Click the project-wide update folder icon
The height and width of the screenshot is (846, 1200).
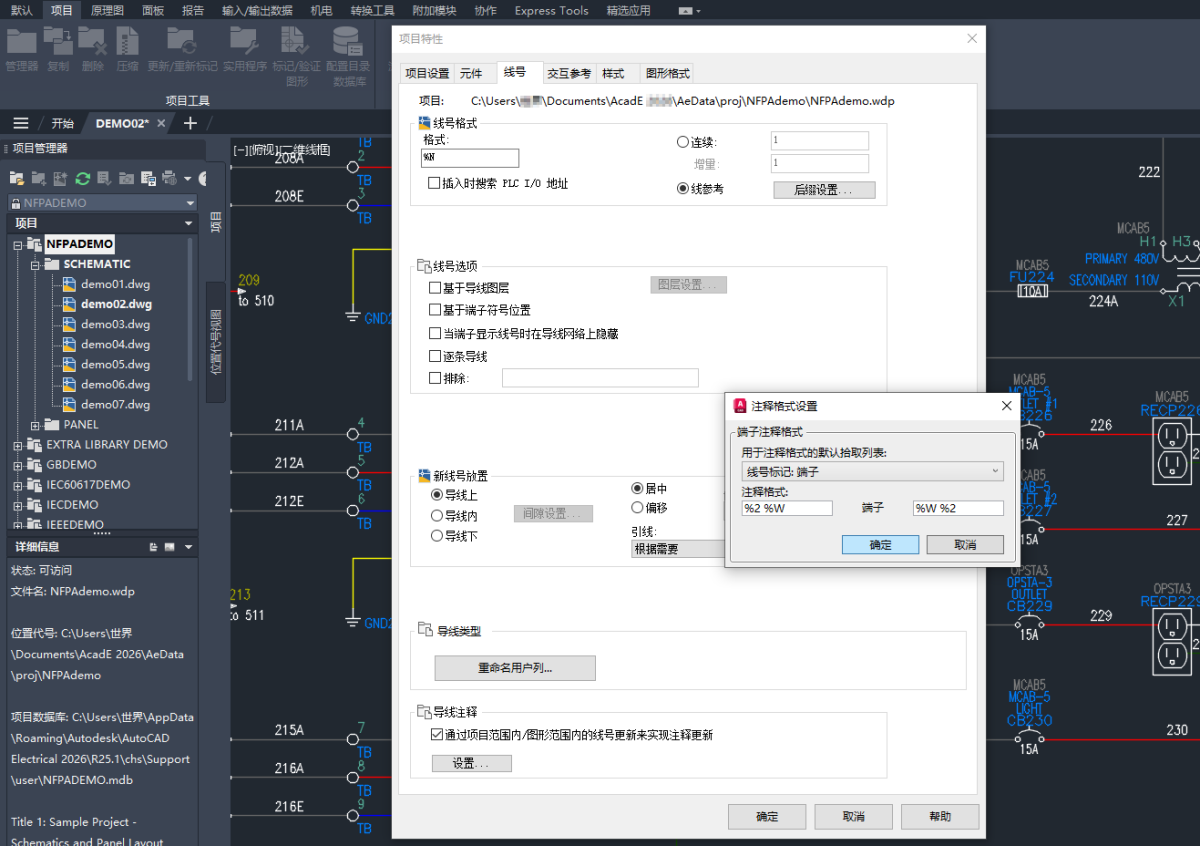pos(126,178)
